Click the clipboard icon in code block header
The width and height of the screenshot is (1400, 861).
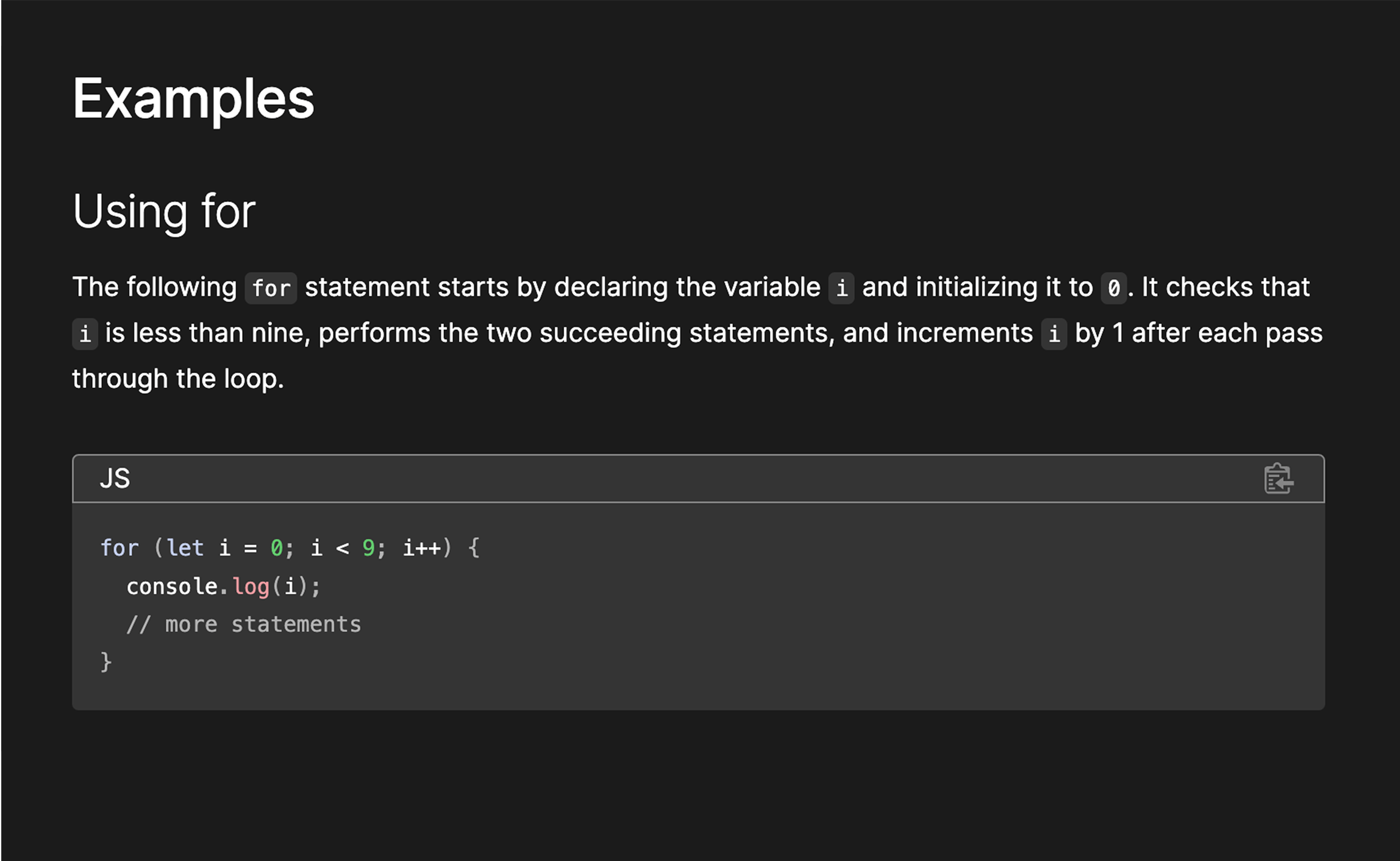click(x=1278, y=478)
